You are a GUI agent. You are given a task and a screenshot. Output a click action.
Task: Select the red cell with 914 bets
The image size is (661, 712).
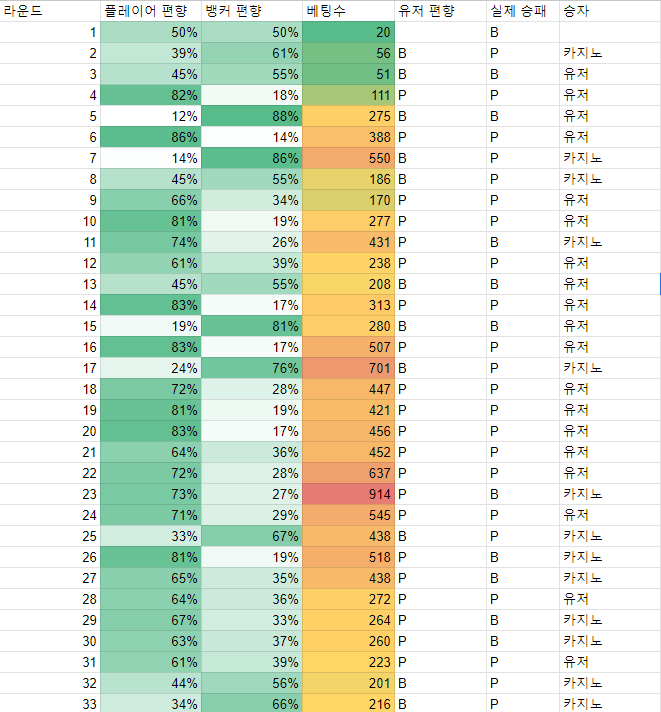click(349, 494)
